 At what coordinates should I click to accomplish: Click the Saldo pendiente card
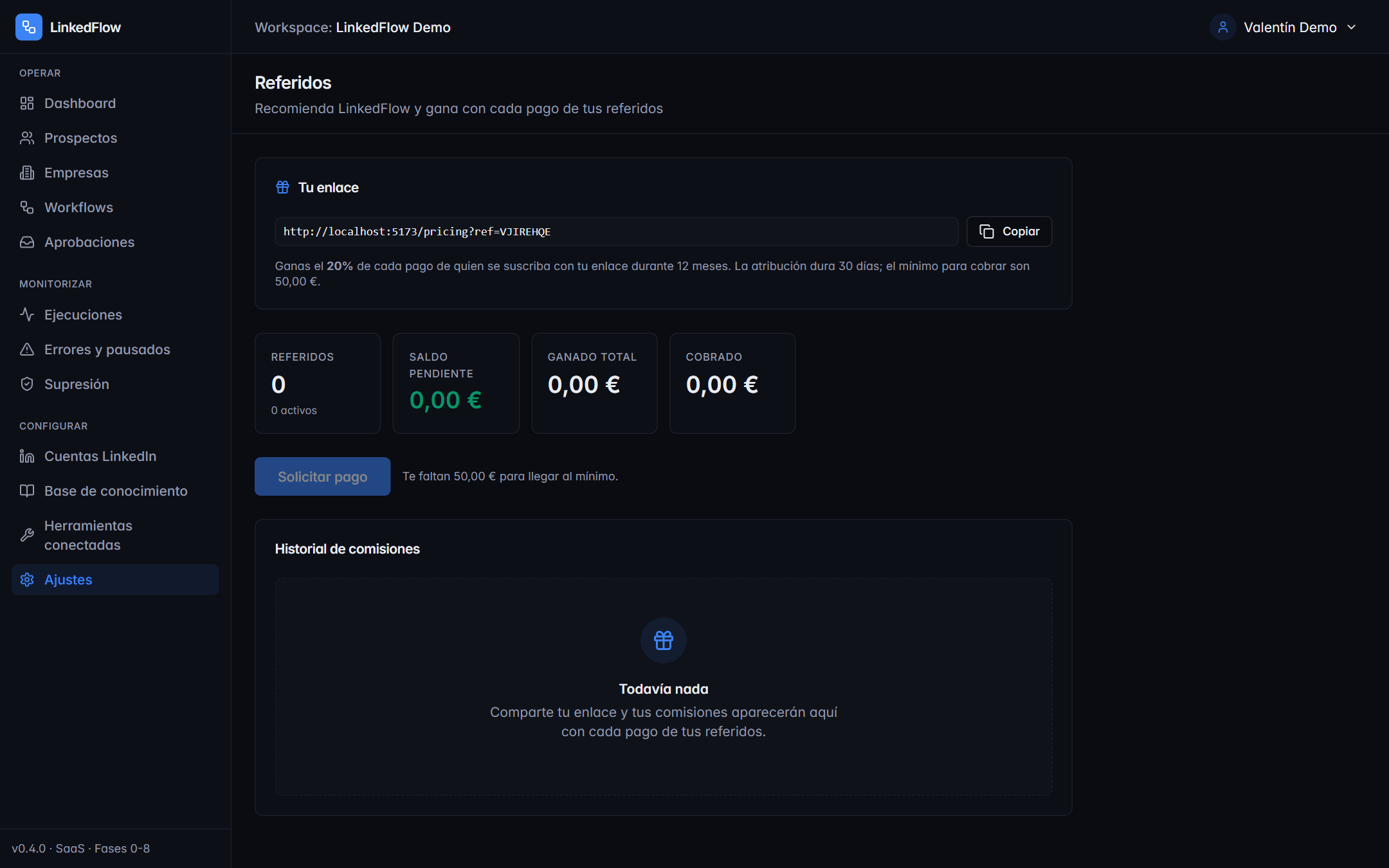pos(456,383)
